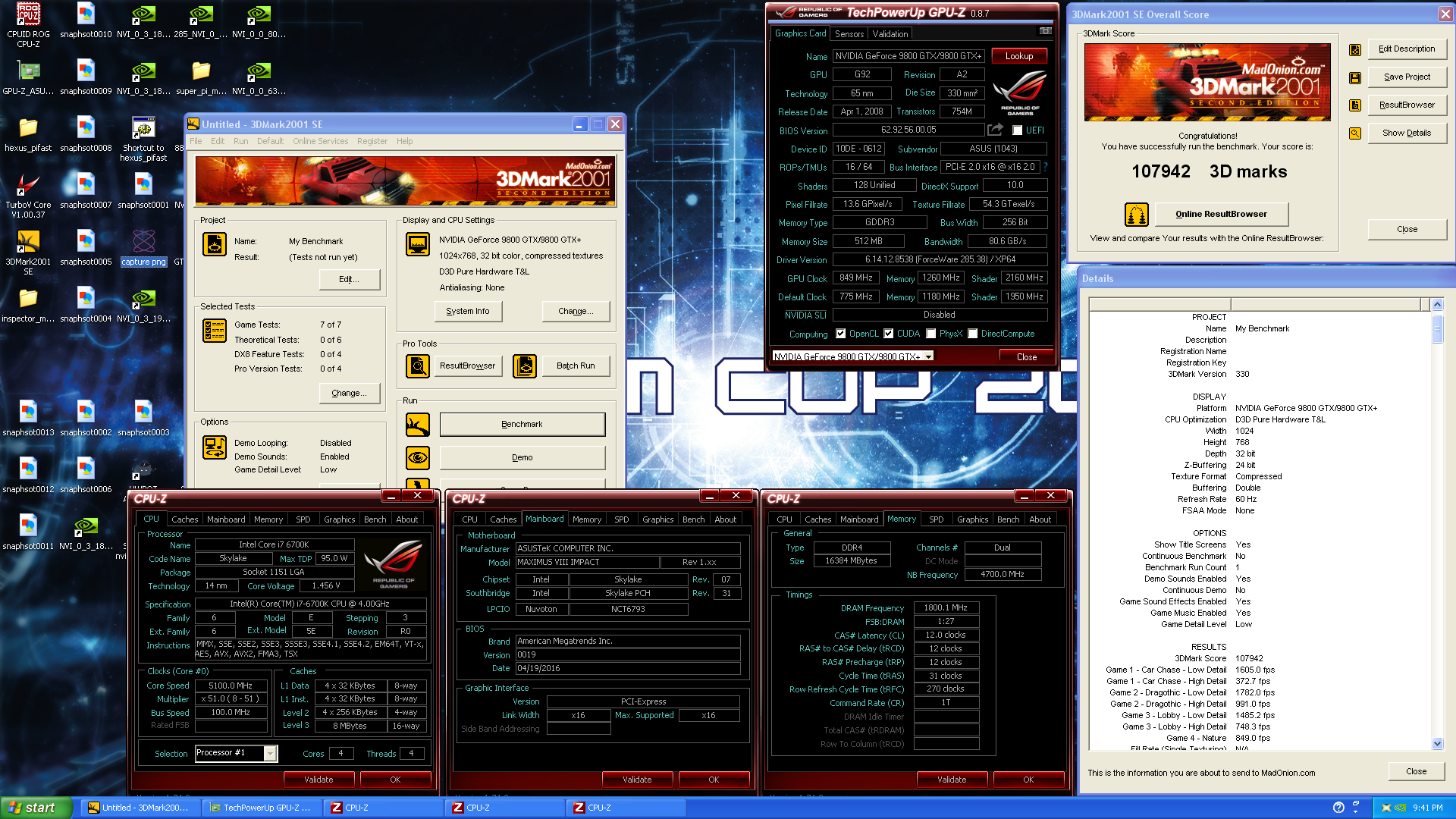
Task: Open the hexus_pifast folder on desktop
Action: [x=28, y=134]
